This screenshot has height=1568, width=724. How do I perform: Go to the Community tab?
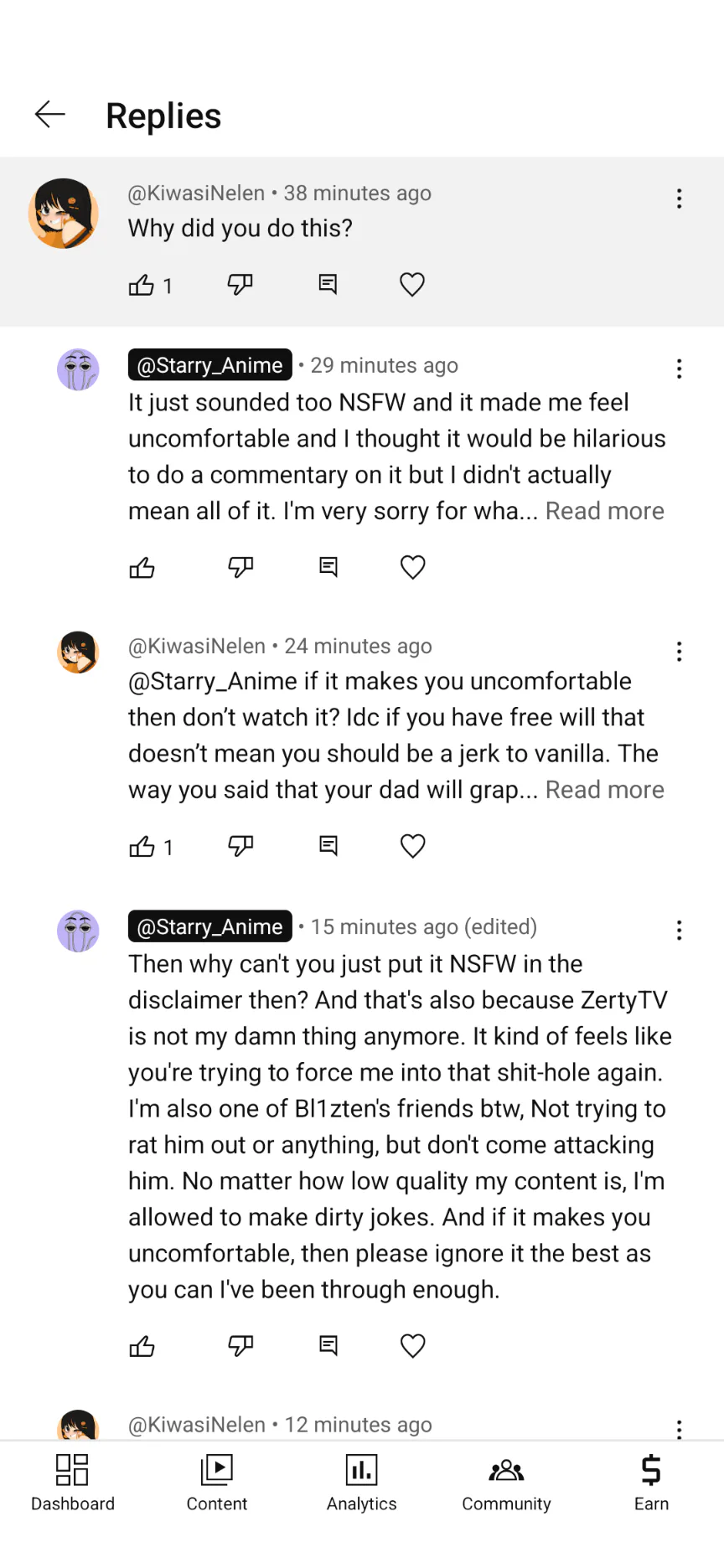click(506, 1483)
